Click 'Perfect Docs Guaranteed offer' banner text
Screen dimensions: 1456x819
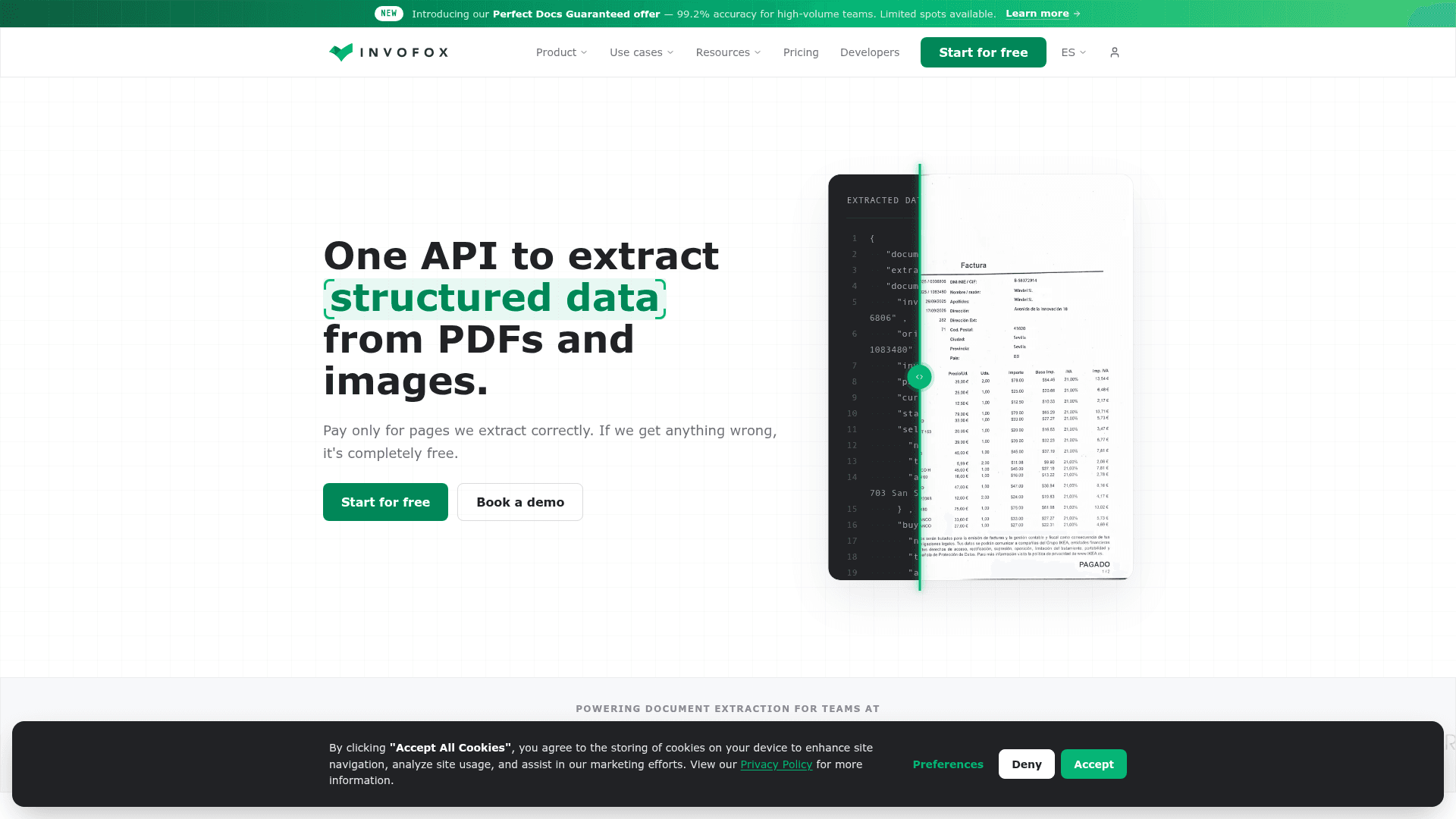click(576, 14)
